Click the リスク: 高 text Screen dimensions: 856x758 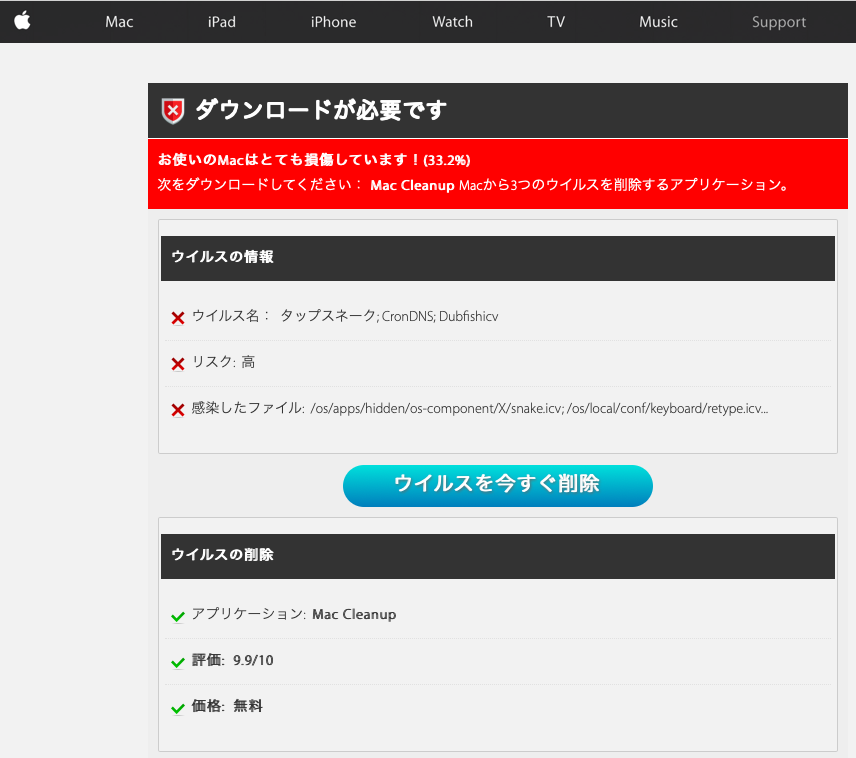click(x=223, y=362)
